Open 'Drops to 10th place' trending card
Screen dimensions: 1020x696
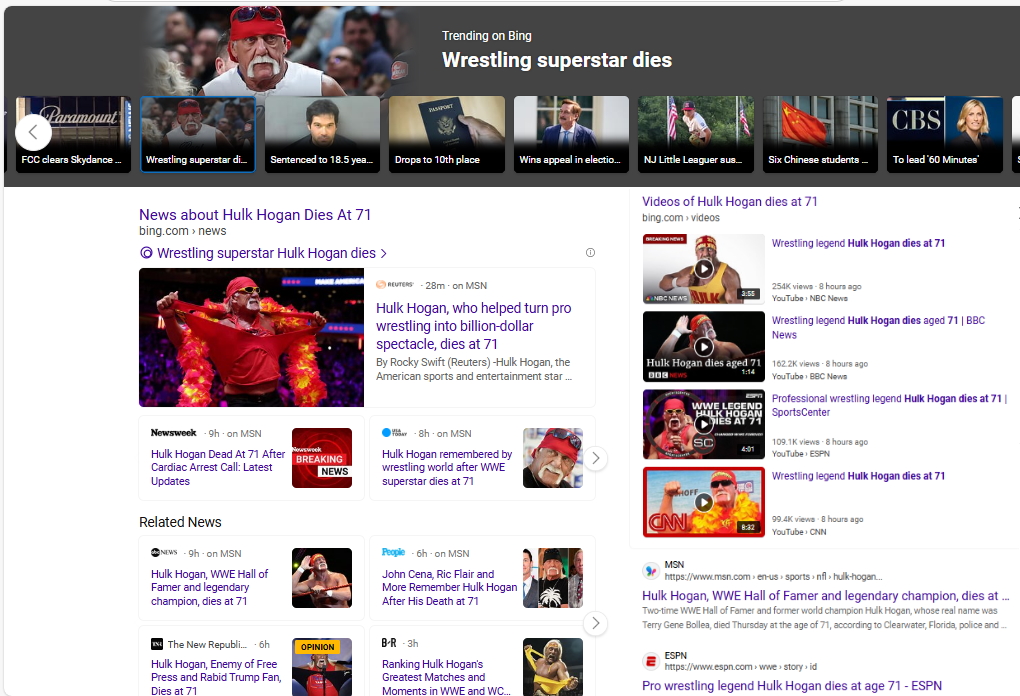tap(447, 135)
